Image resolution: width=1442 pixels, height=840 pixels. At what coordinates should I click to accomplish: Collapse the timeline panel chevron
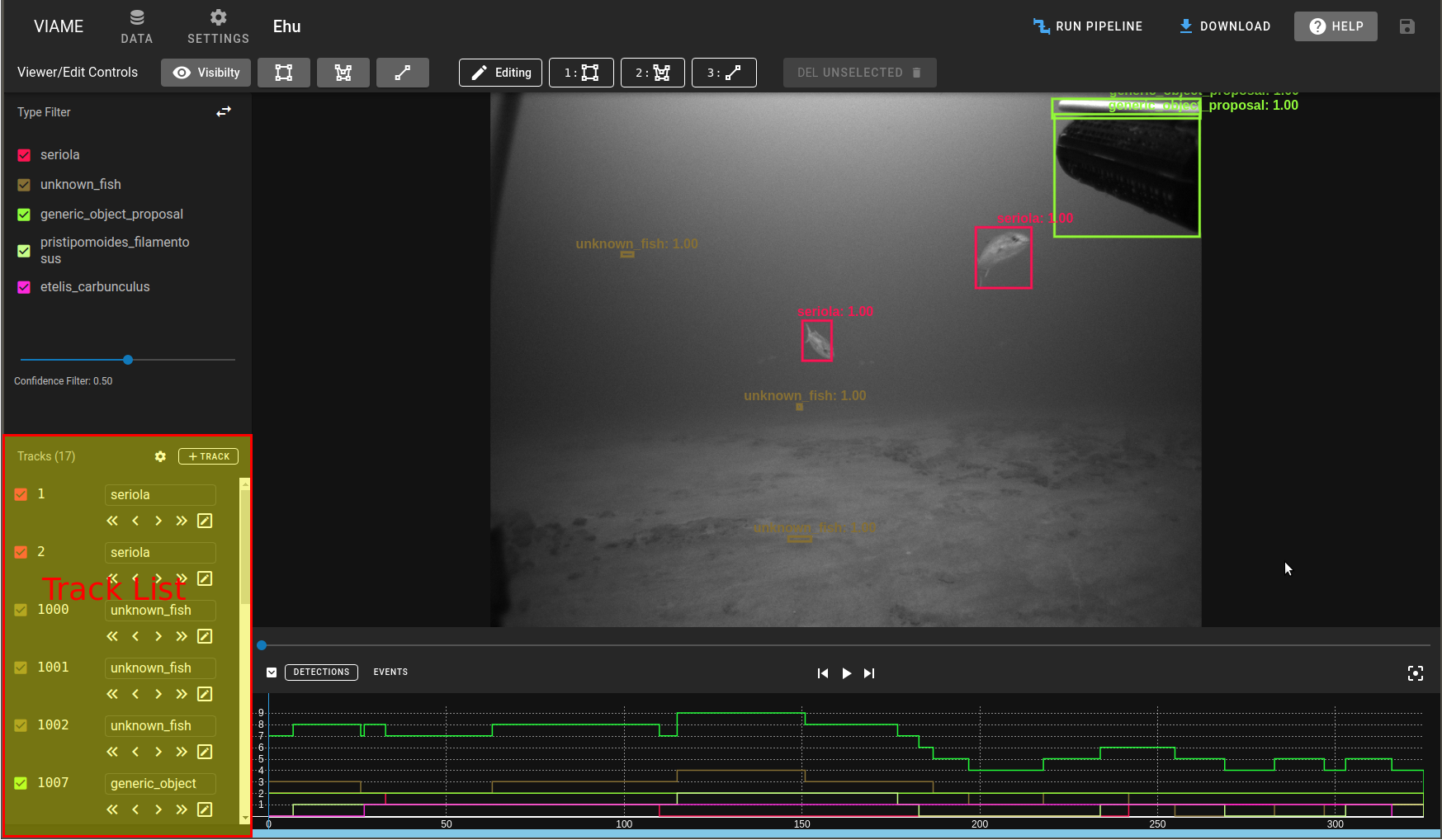(x=272, y=672)
